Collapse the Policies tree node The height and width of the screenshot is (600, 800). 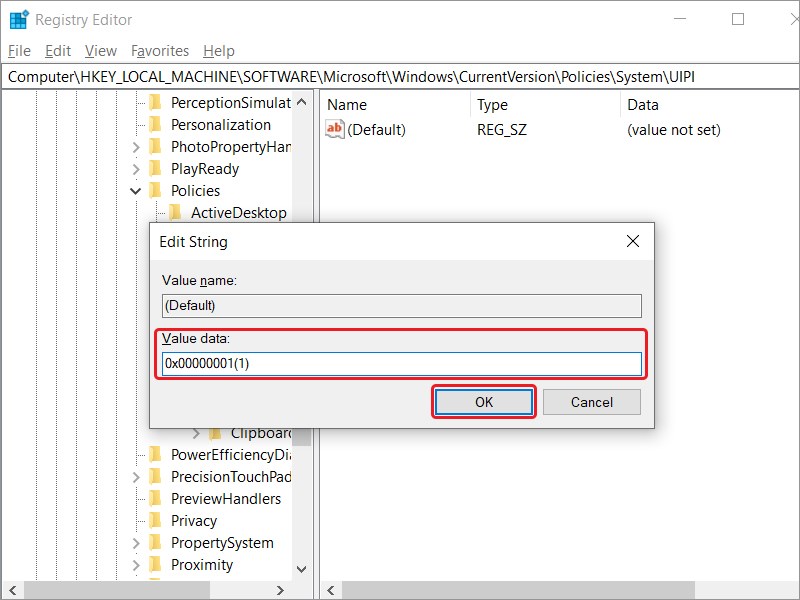135,191
